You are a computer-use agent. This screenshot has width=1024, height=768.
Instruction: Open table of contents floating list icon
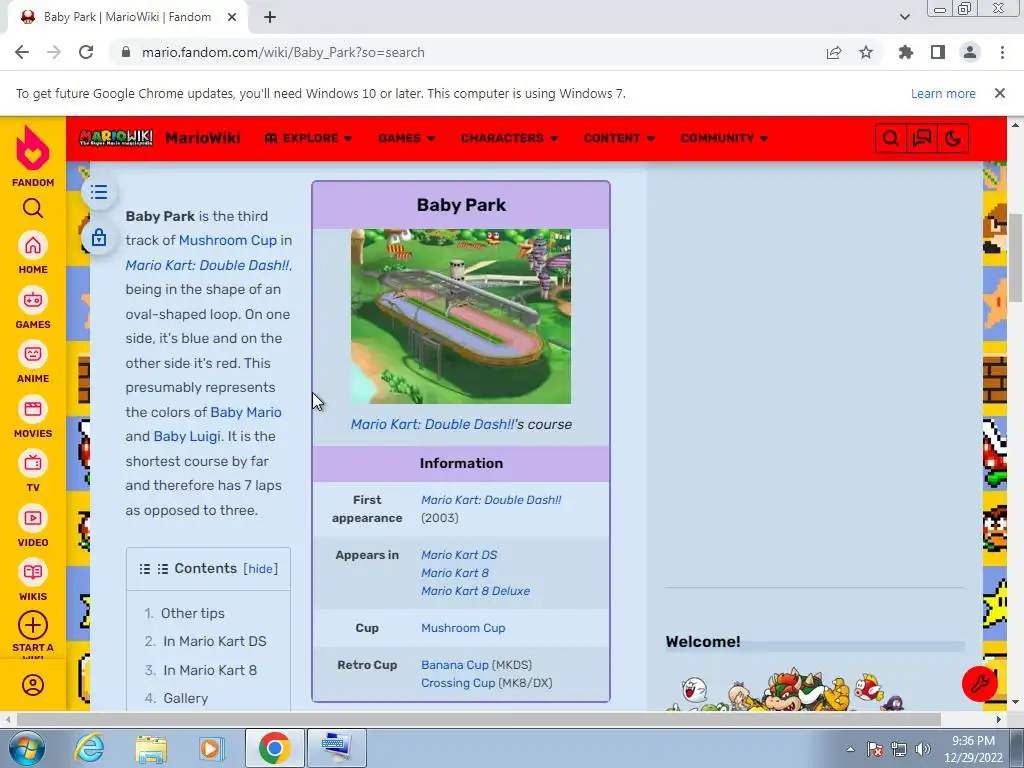(99, 192)
